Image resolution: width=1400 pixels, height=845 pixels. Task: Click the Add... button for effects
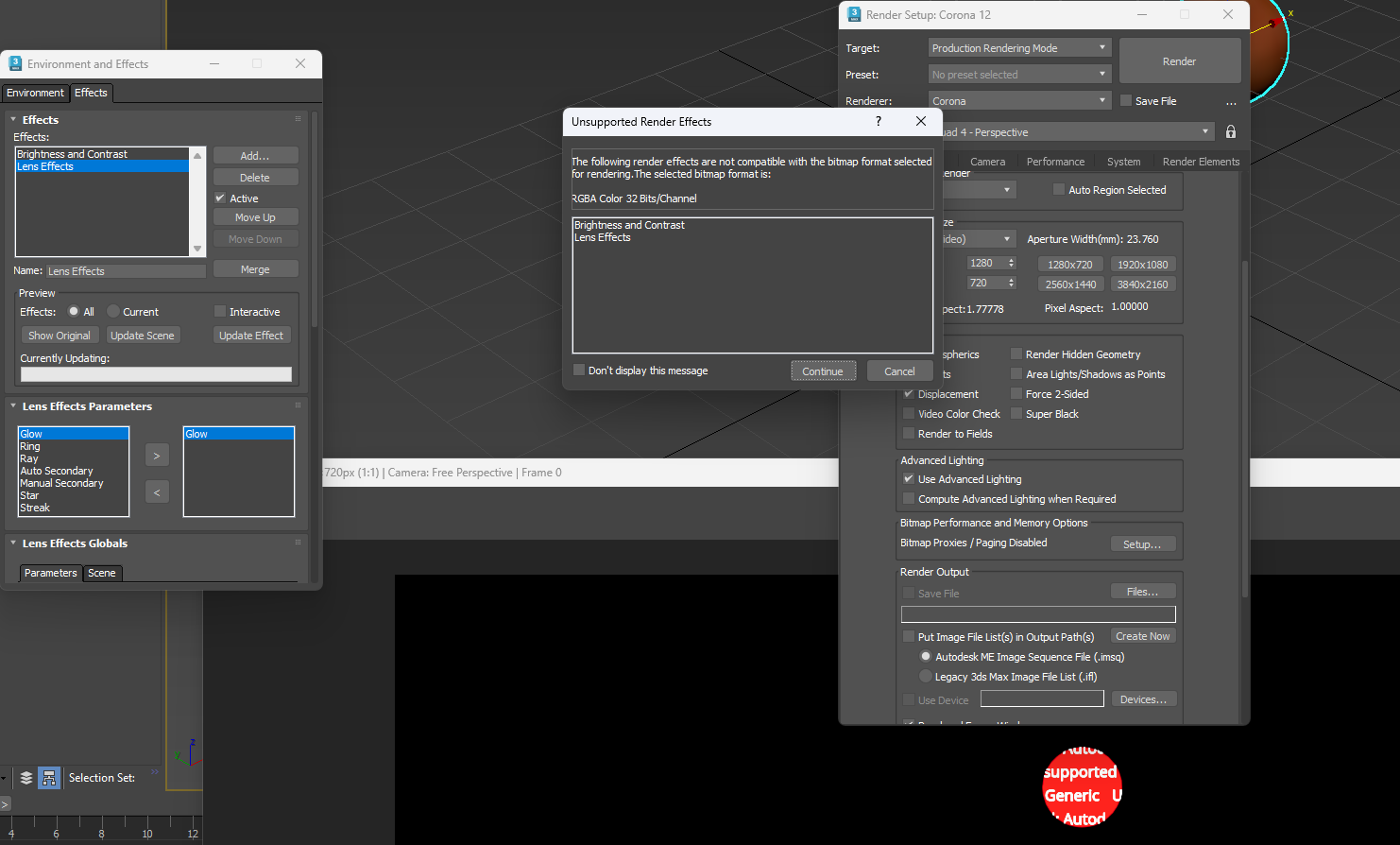pos(255,156)
